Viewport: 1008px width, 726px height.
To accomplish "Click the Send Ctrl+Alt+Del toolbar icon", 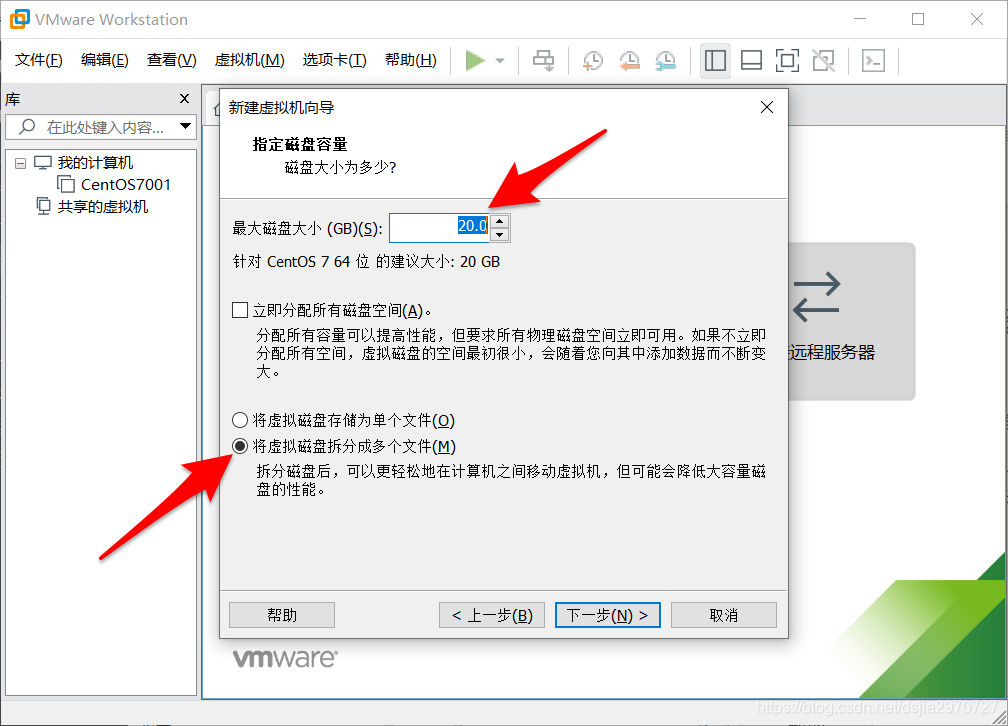I will click(543, 60).
